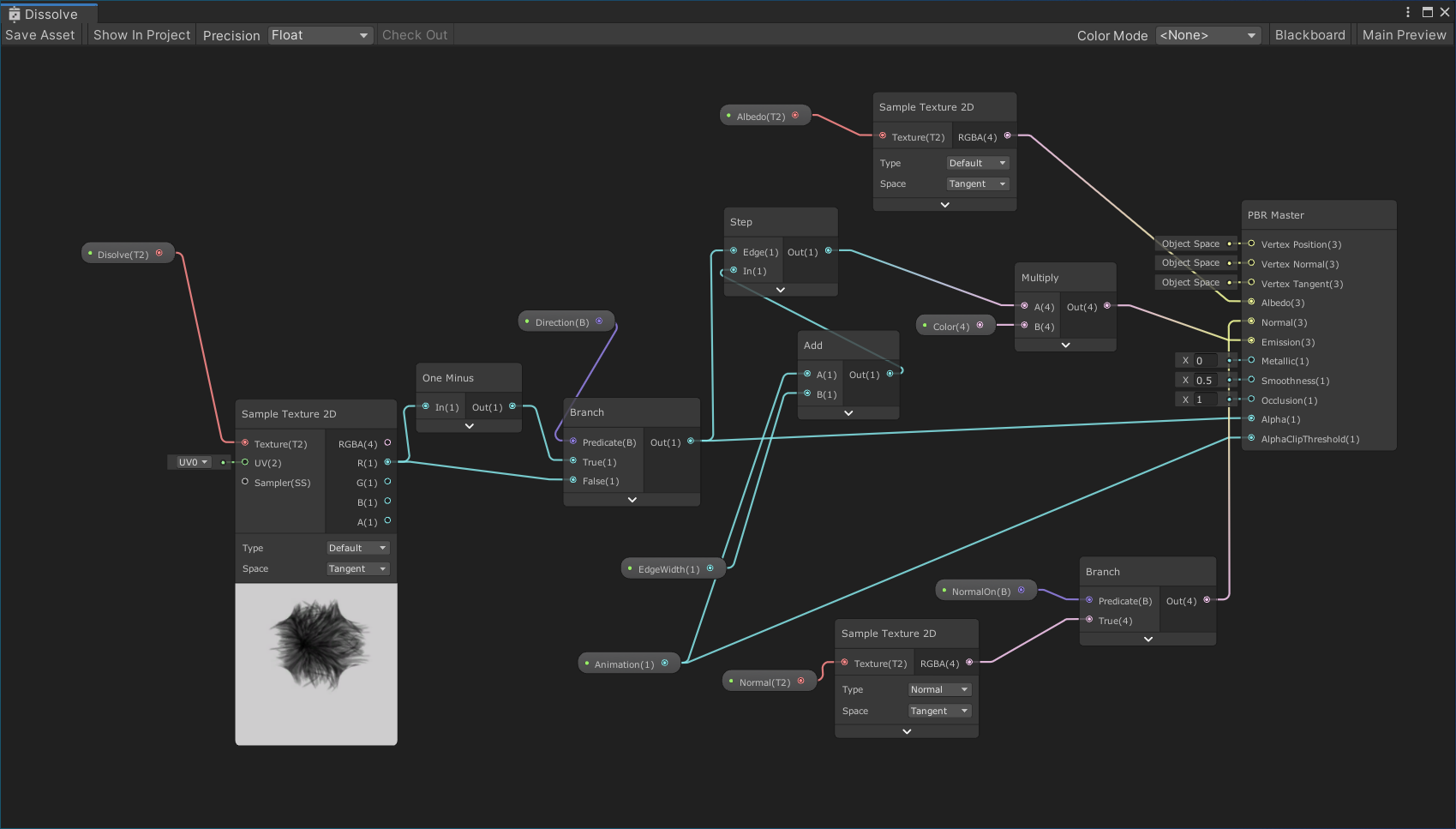The height and width of the screenshot is (829, 1456).
Task: Expand chevron on Branch node with True(4)
Action: (1148, 639)
